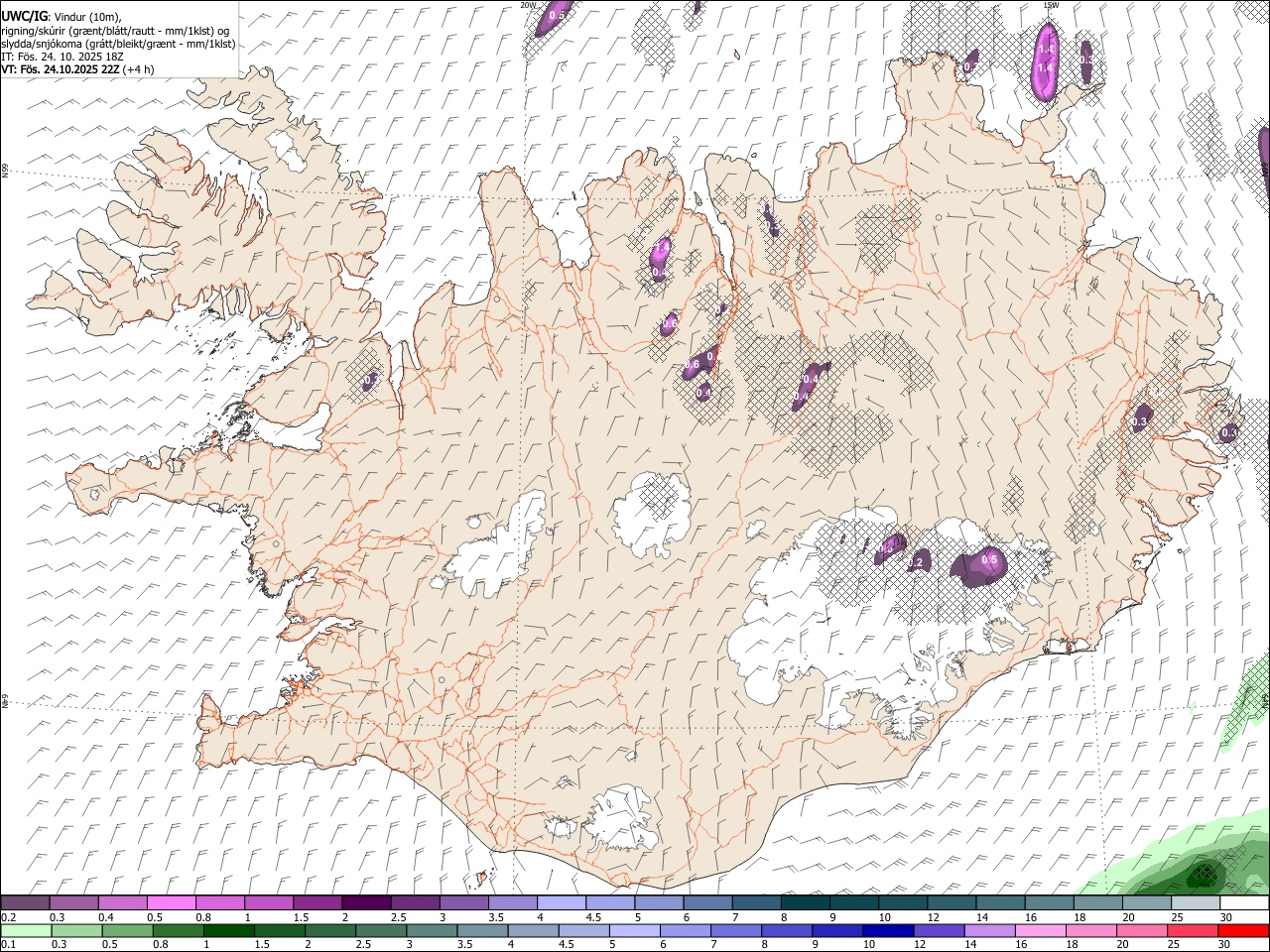Pick the 0.5 medium green swatch, lower scale
This screenshot has height=952, width=1270.
click(127, 930)
